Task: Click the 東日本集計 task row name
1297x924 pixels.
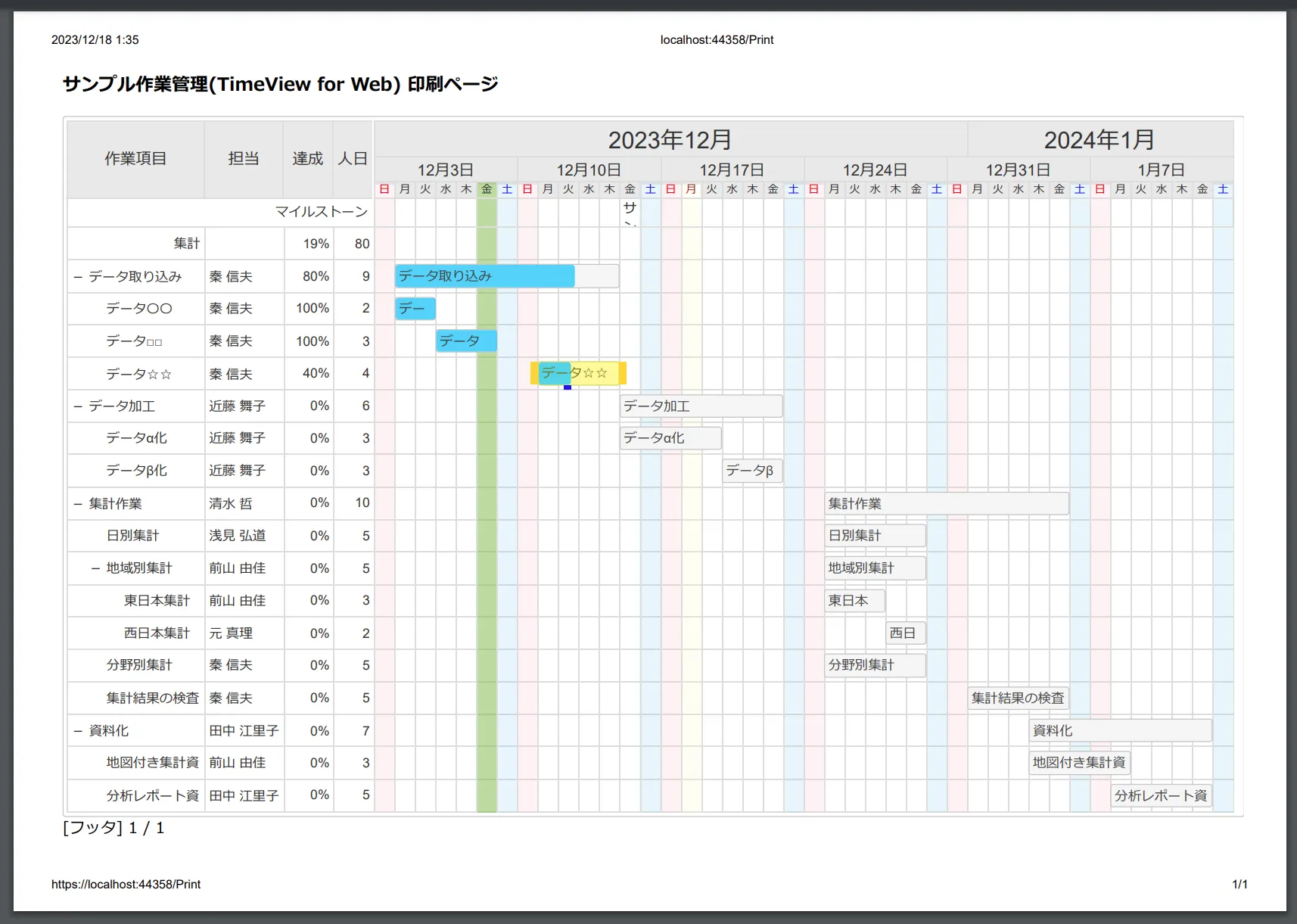Action: pyautogui.click(x=157, y=601)
